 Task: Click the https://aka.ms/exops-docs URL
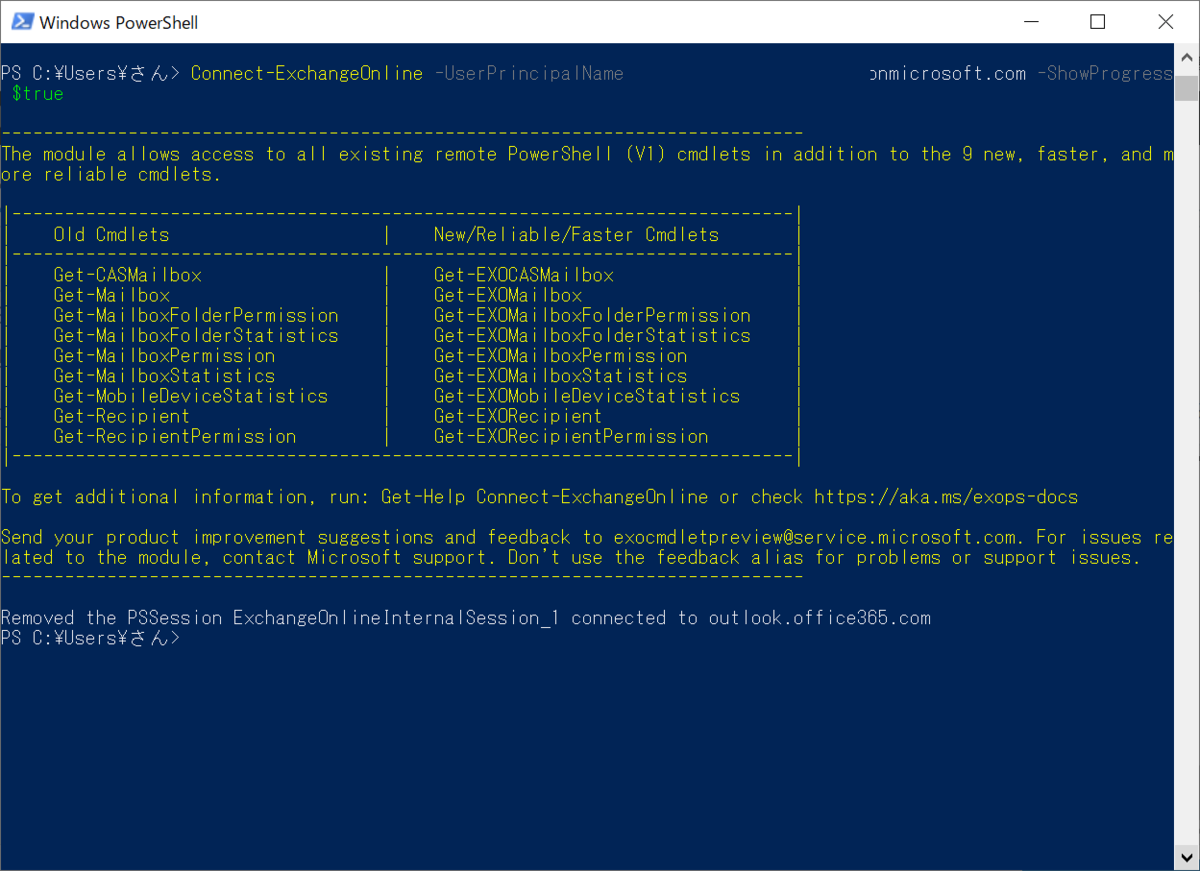click(x=946, y=497)
